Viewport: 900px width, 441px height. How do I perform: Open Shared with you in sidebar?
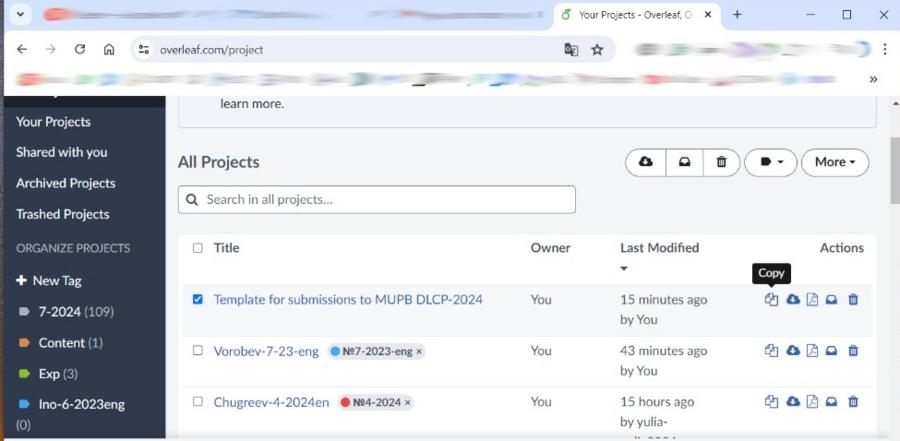click(x=61, y=152)
